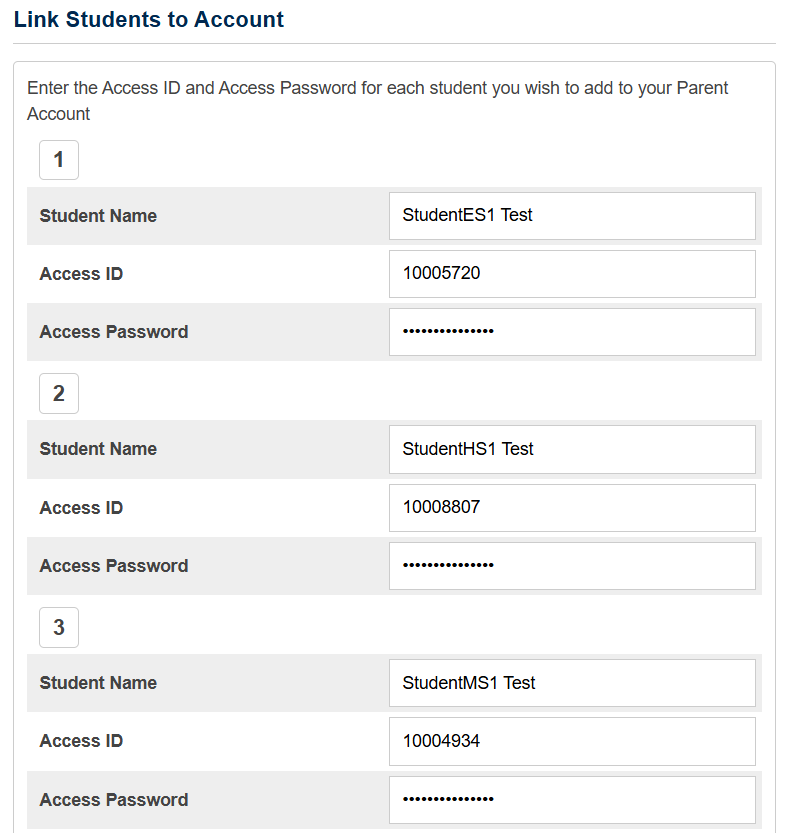This screenshot has height=833, width=788.
Task: Click the Student Name field containing StudentMS1 Test
Action: click(571, 684)
